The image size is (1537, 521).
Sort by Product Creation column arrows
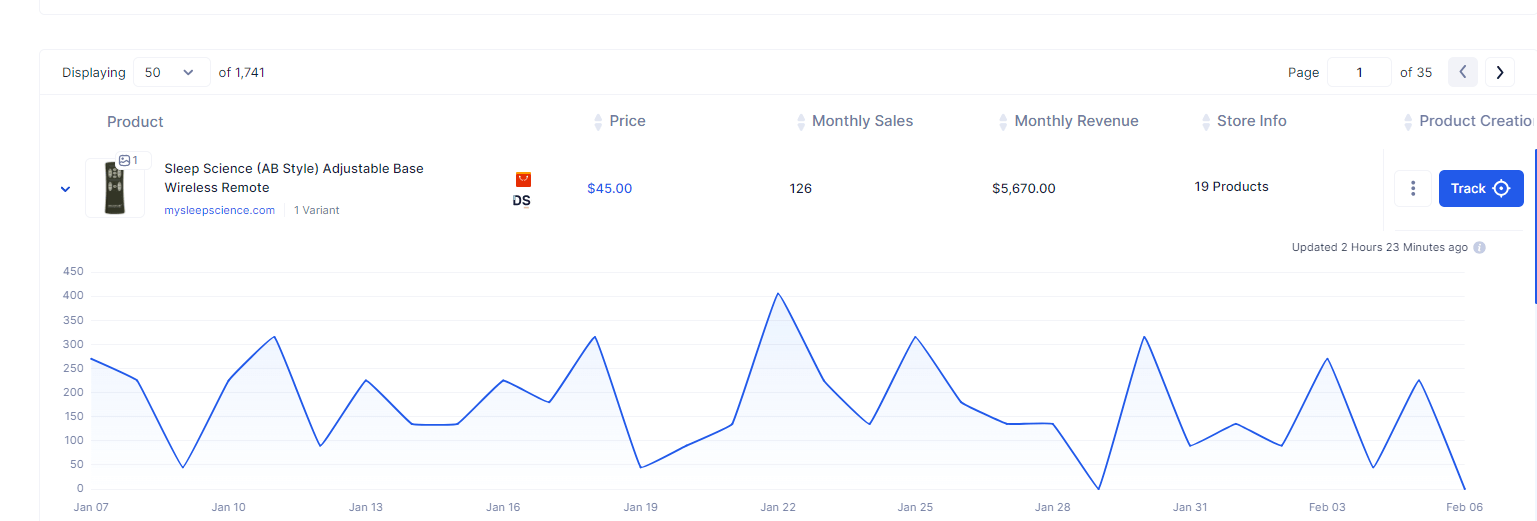(1408, 121)
